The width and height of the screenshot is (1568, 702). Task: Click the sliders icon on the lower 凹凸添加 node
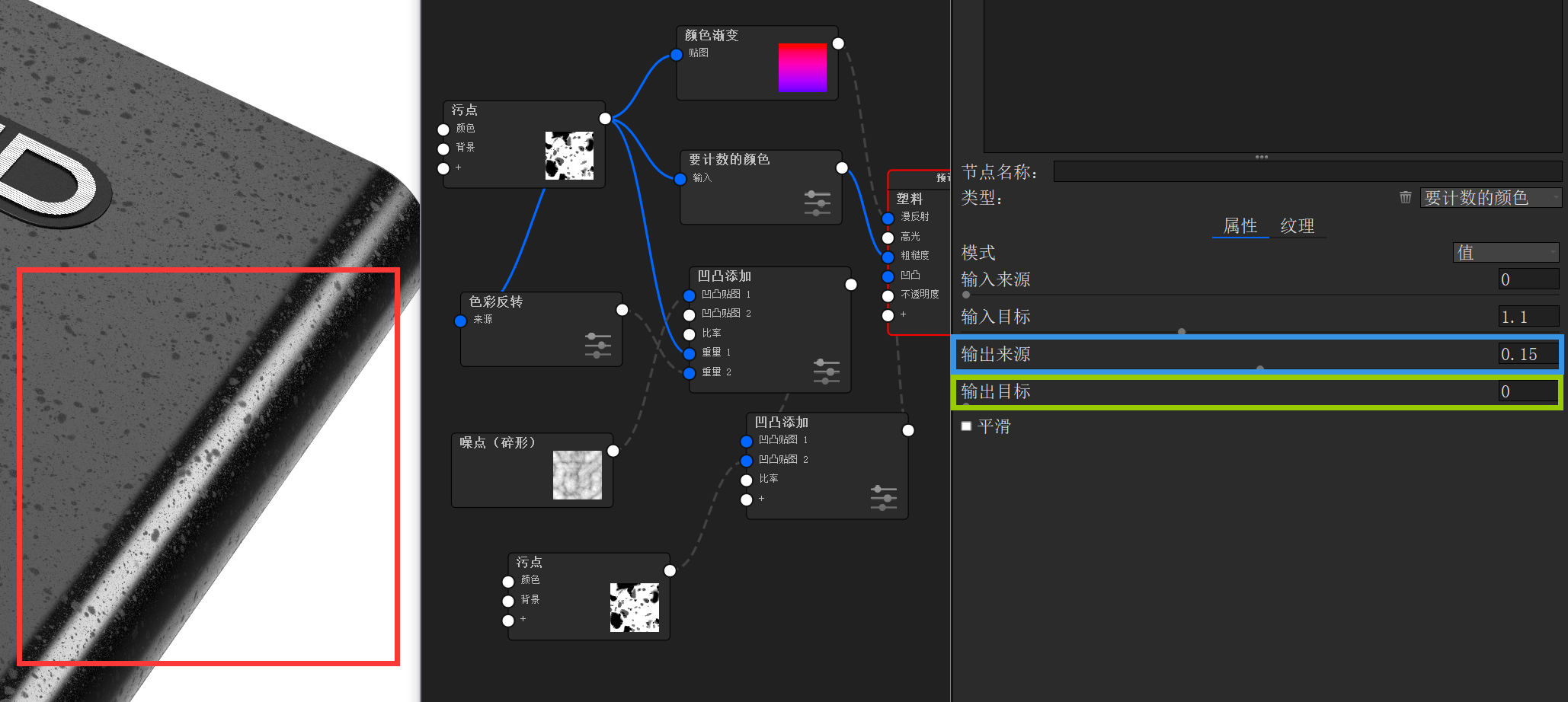click(x=883, y=496)
